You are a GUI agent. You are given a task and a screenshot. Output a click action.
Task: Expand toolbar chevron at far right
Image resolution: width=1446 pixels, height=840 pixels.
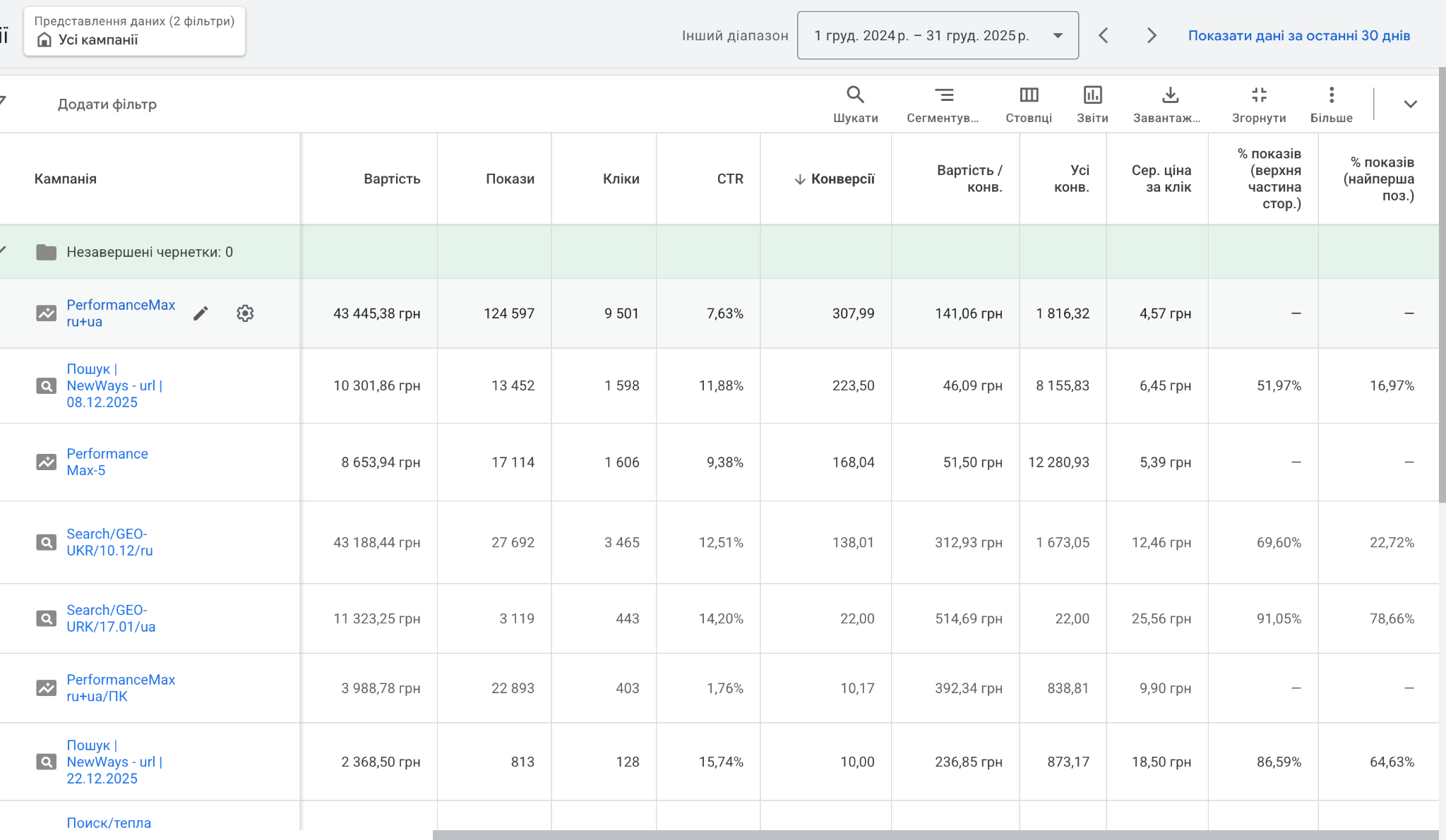(x=1410, y=104)
